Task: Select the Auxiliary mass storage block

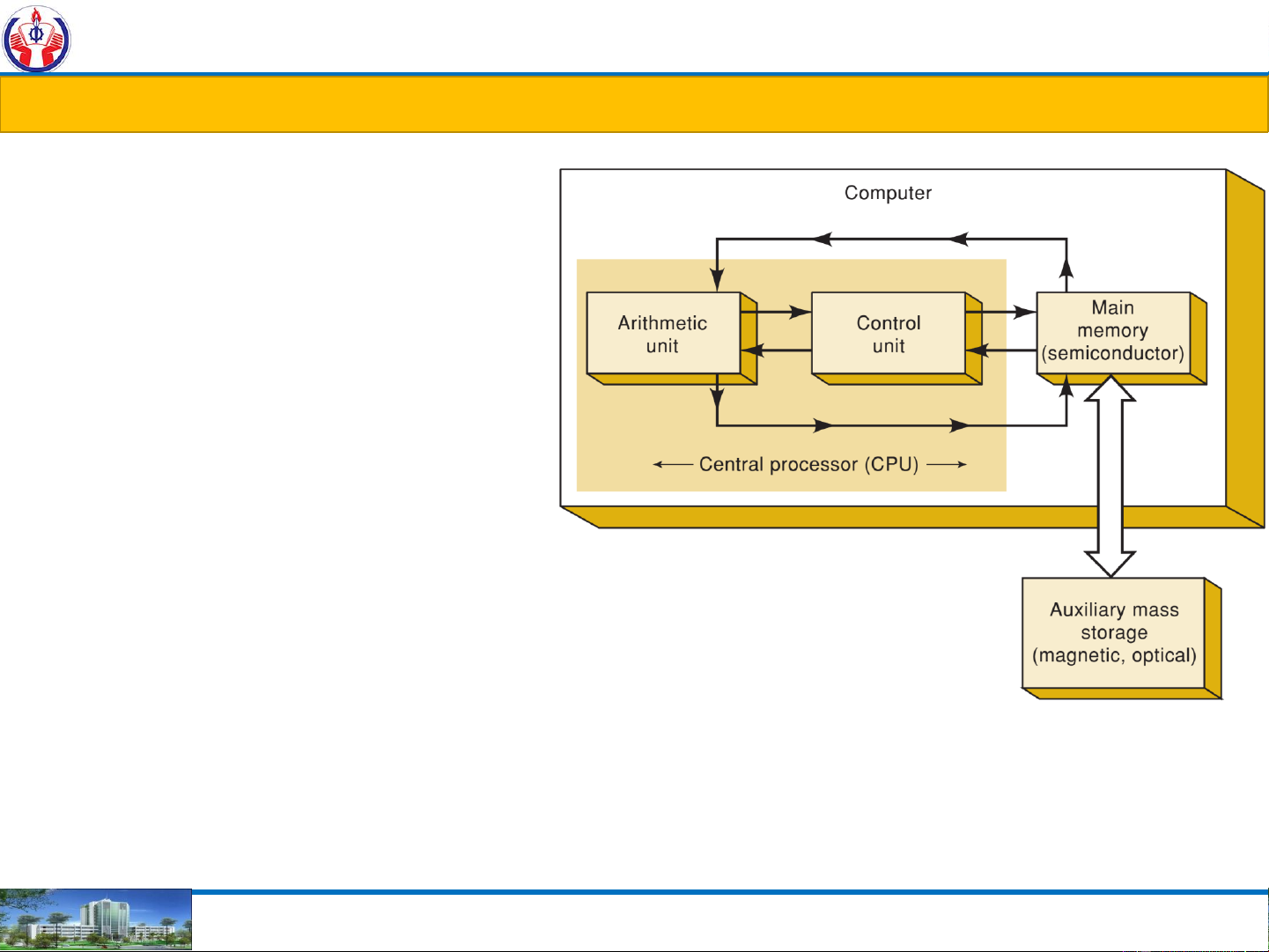Action: [x=1114, y=632]
